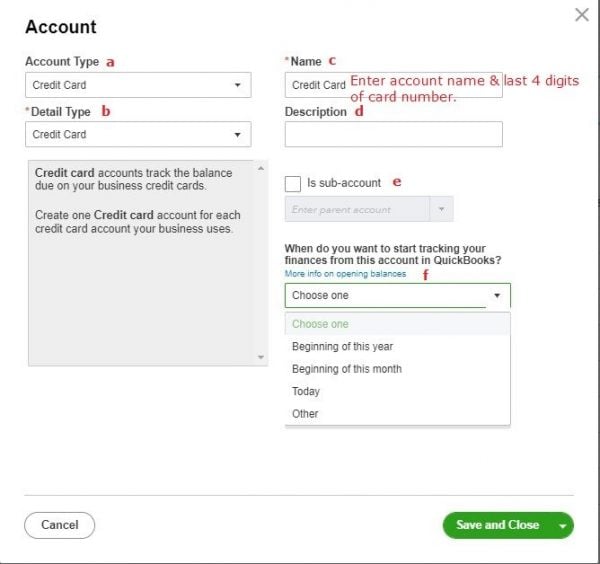Open the Account Type dropdown
600x564 pixels.
pyautogui.click(x=137, y=85)
